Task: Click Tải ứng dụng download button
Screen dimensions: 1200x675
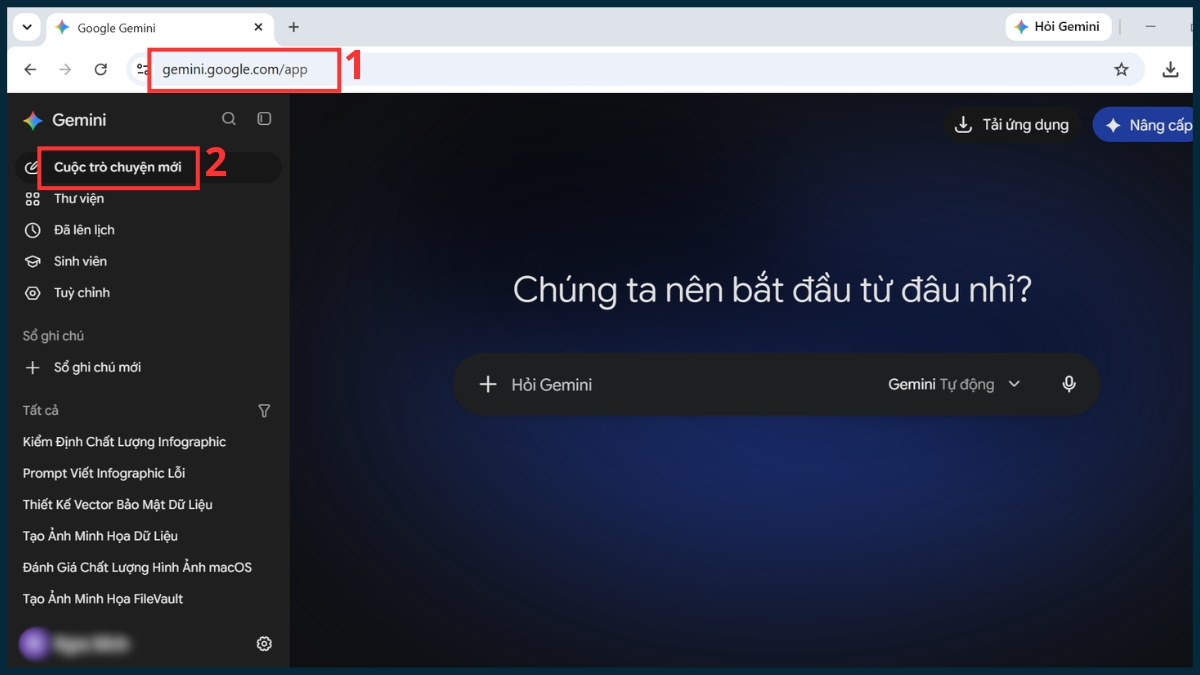Action: tap(1012, 125)
